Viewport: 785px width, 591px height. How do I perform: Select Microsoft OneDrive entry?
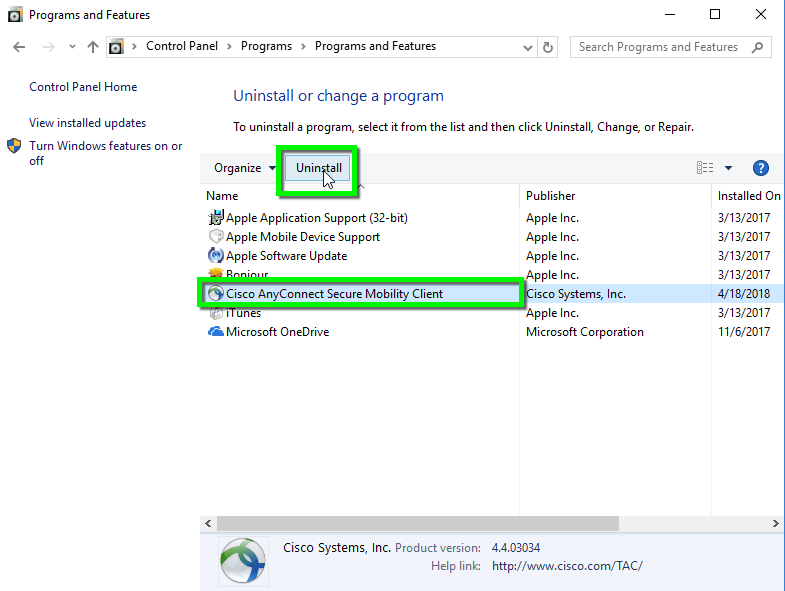point(277,332)
